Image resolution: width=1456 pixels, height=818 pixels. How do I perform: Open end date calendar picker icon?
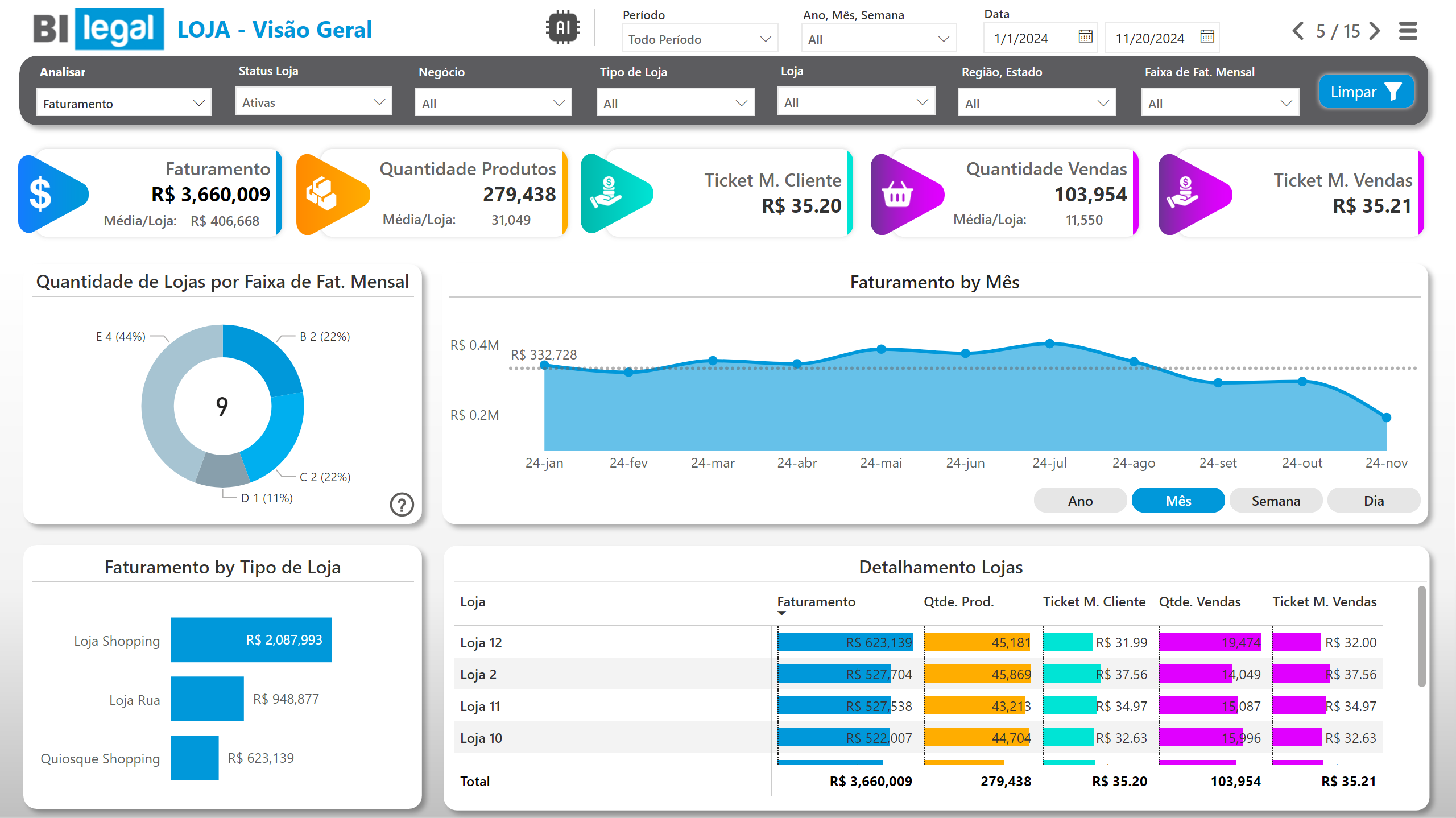[x=1207, y=37]
